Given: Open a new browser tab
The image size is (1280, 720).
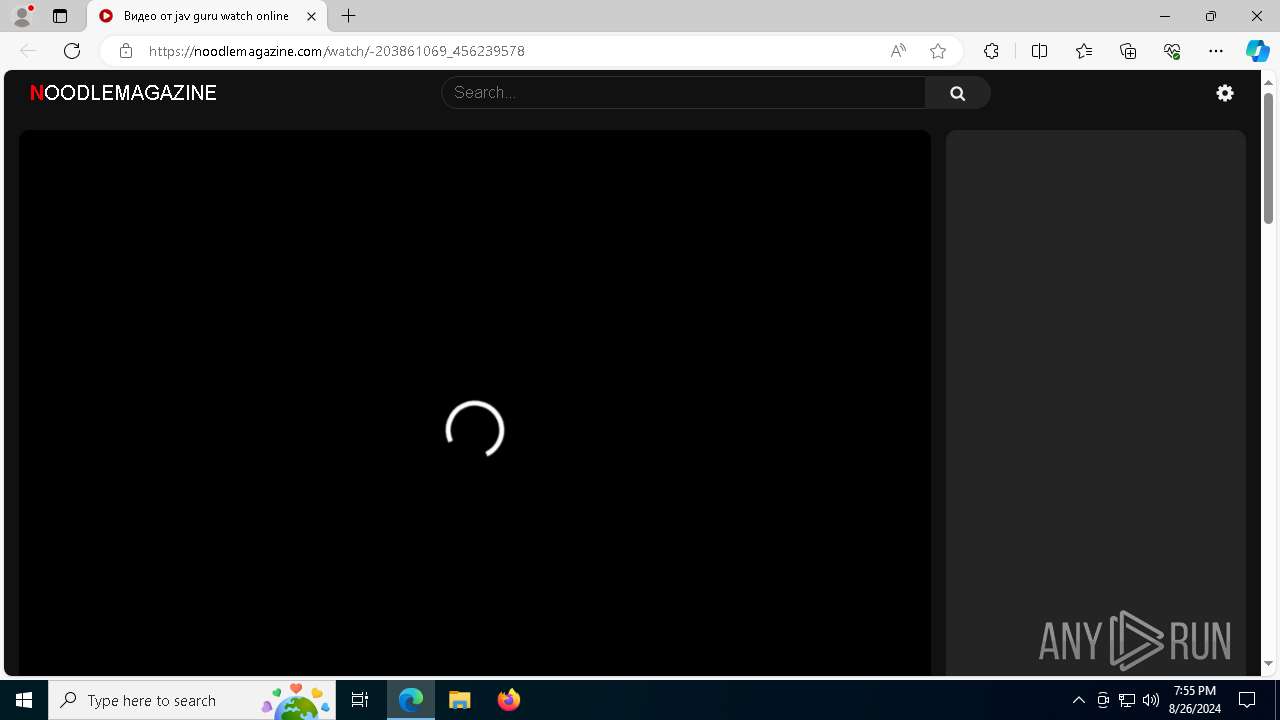Looking at the screenshot, I should coord(348,16).
